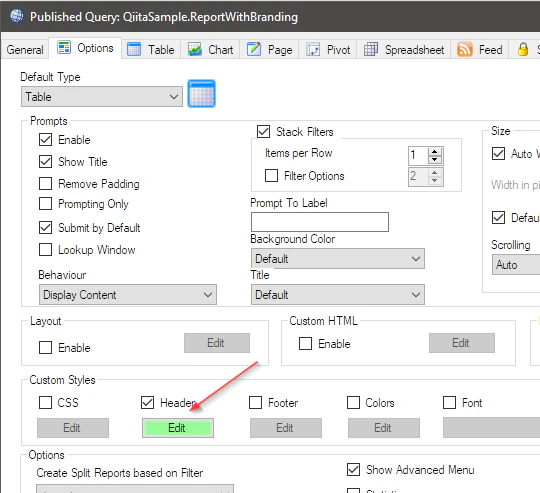Open the Default Type dropdown
The width and height of the screenshot is (540, 493).
click(102, 97)
